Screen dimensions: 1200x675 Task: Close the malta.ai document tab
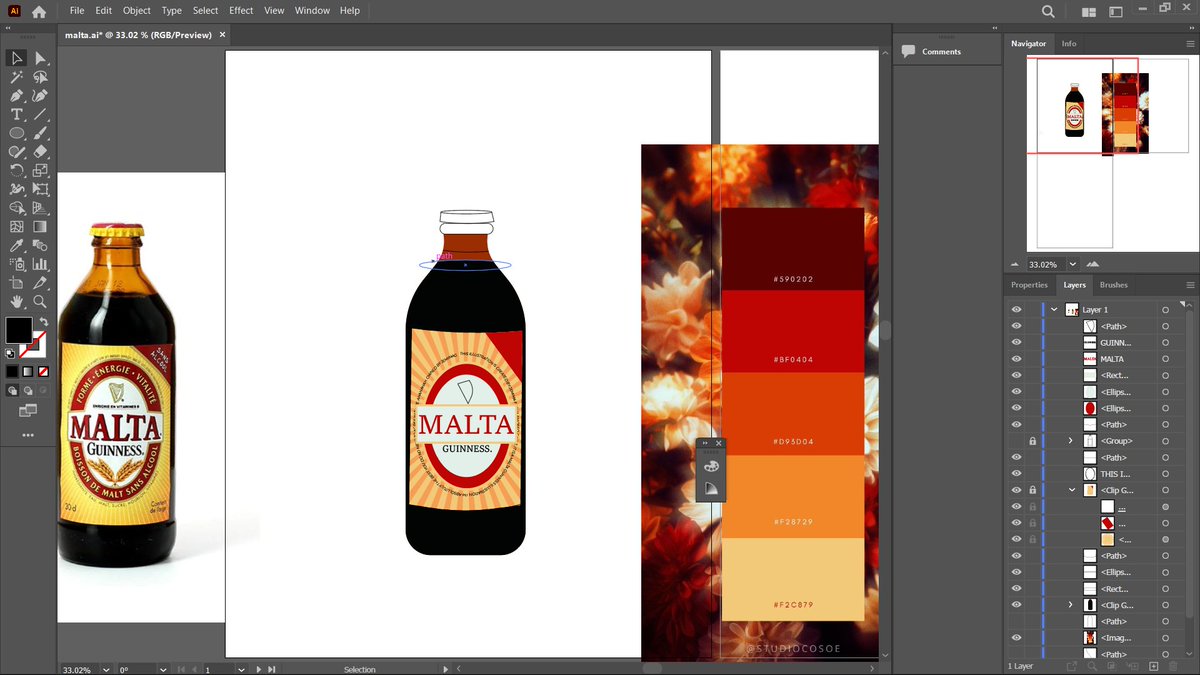(x=223, y=34)
